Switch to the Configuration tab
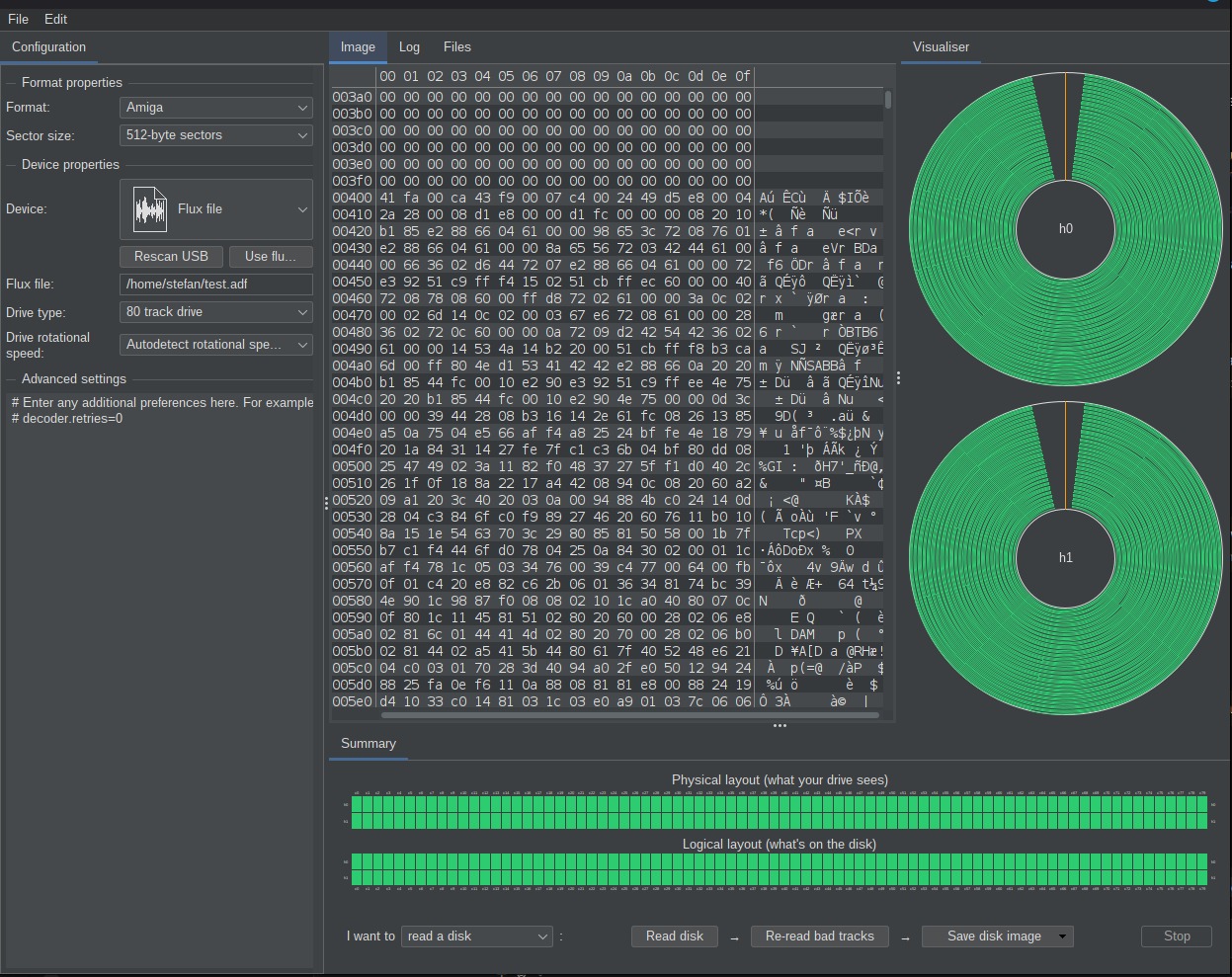 point(49,46)
